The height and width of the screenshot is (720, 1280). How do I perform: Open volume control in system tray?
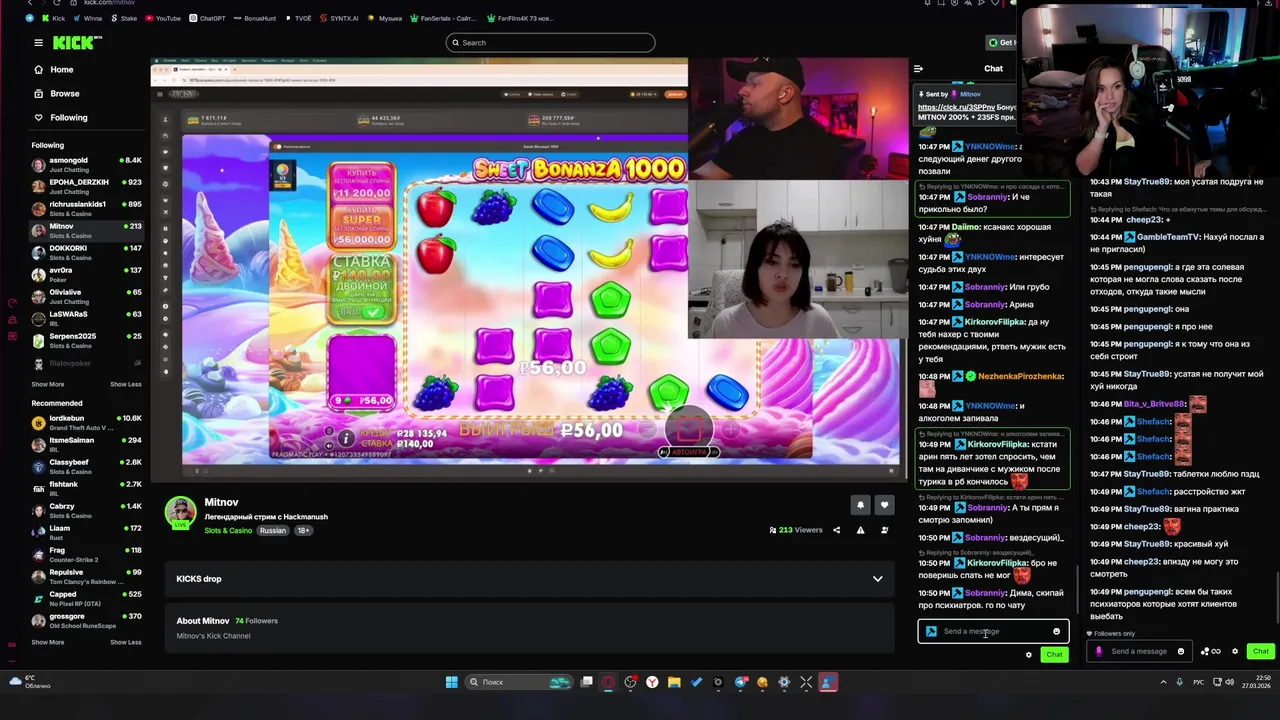coord(1229,682)
